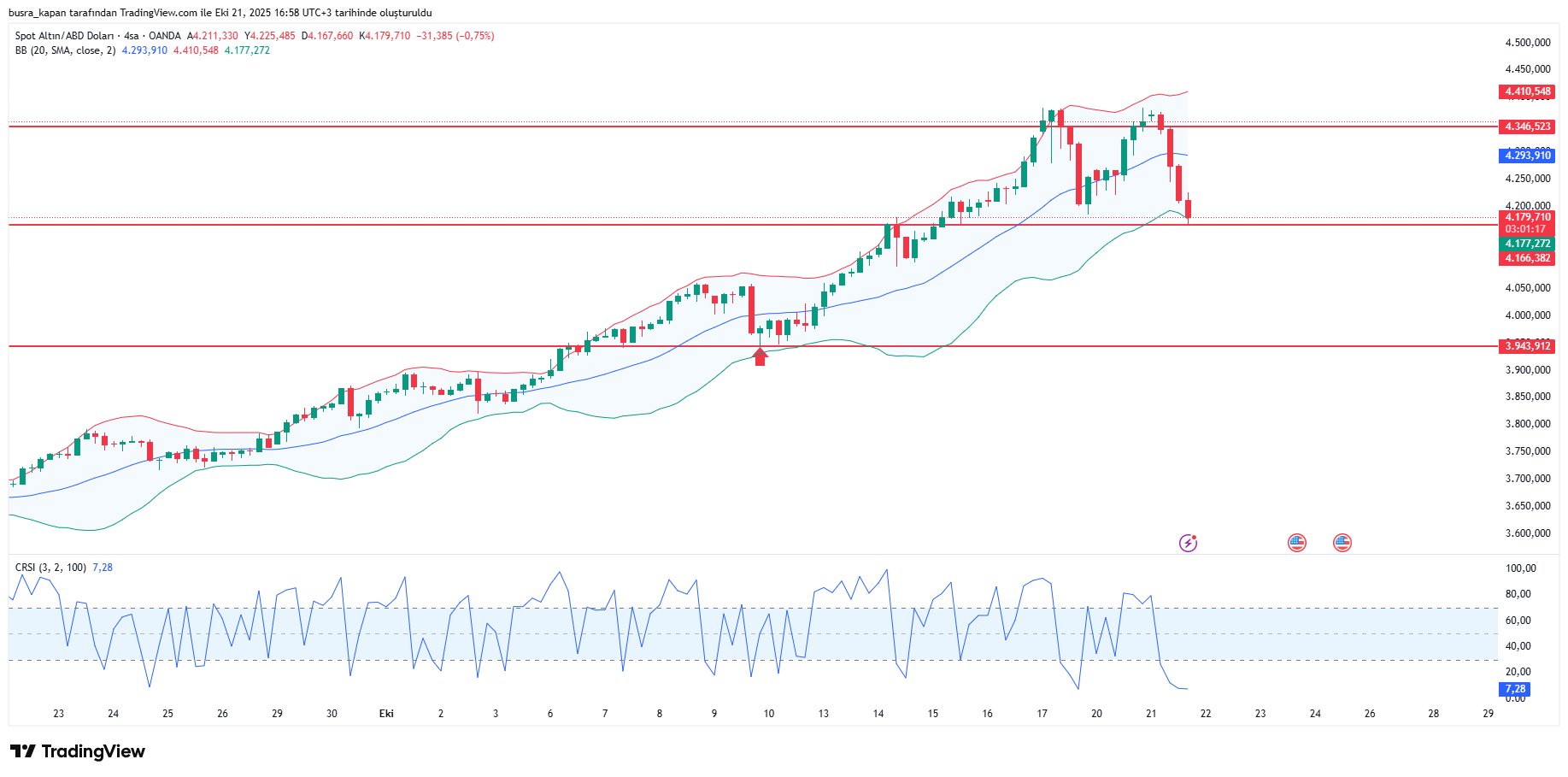Click the Eki month label on time axis

tap(386, 714)
